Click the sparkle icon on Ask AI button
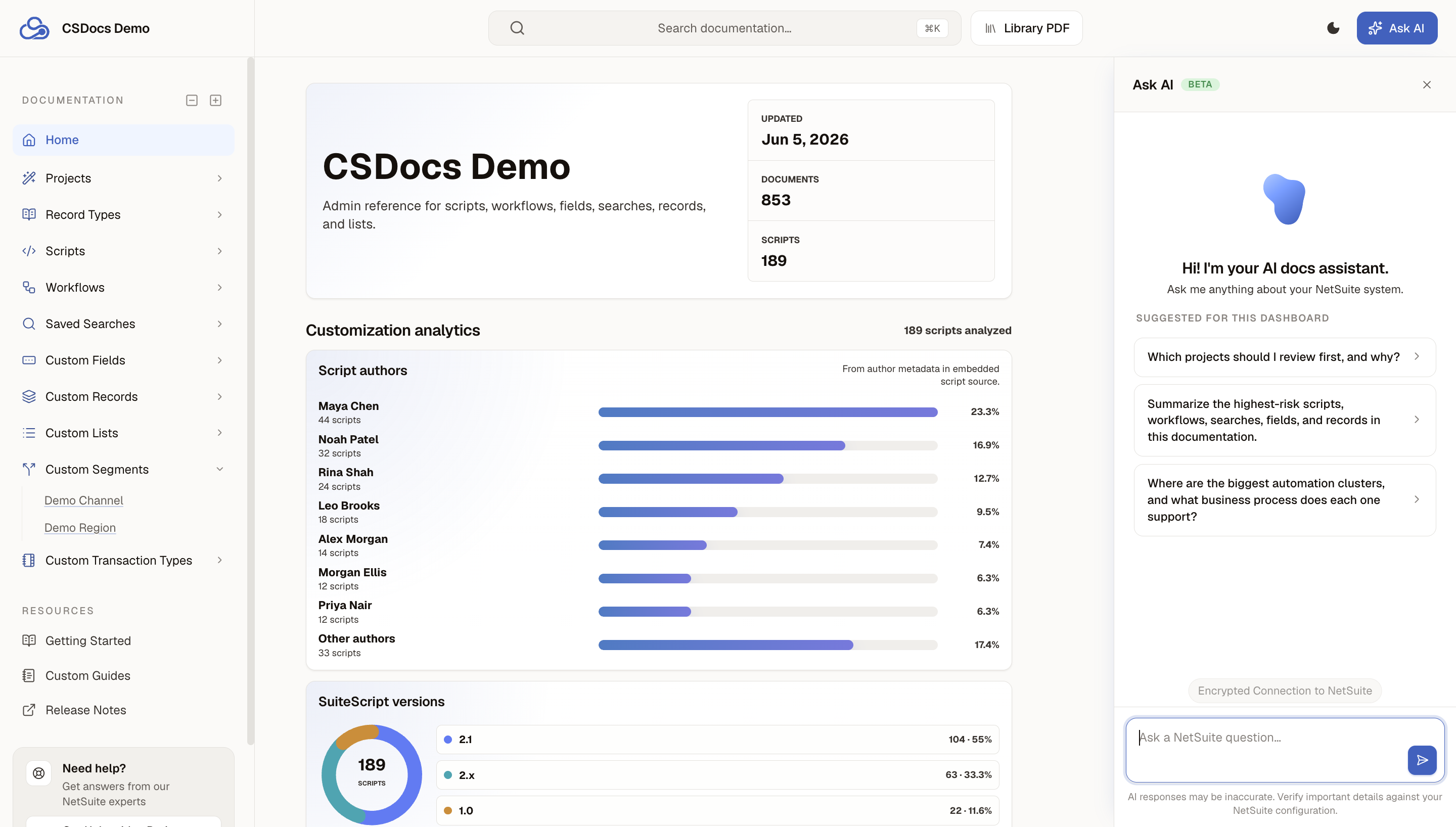This screenshot has width=1456, height=827. coord(1375,28)
